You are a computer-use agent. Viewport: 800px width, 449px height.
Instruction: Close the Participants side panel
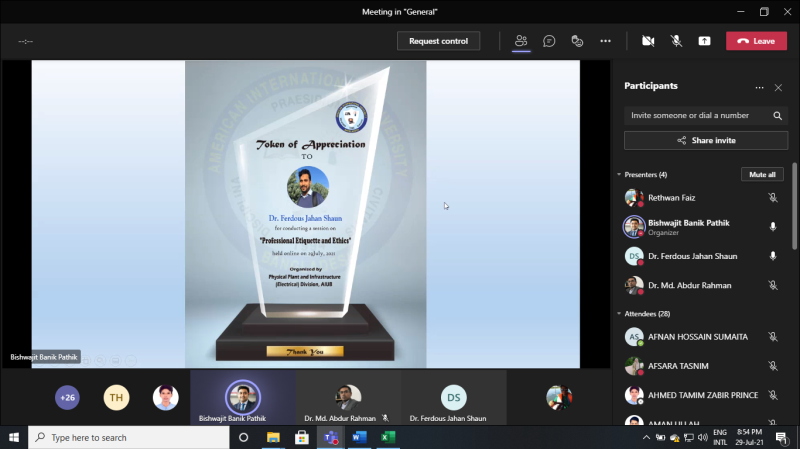(x=778, y=88)
